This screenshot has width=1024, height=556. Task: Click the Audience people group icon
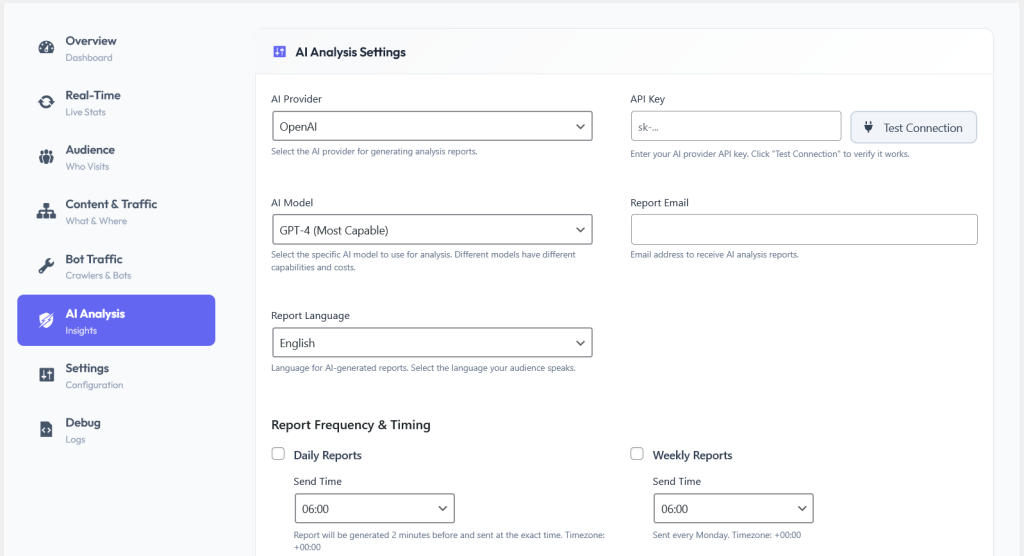coord(46,157)
